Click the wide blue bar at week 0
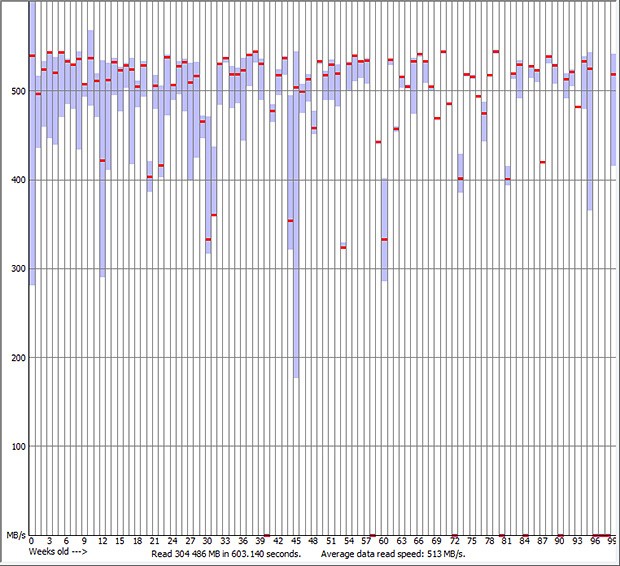Viewport: 620px width, 566px height. point(32,150)
